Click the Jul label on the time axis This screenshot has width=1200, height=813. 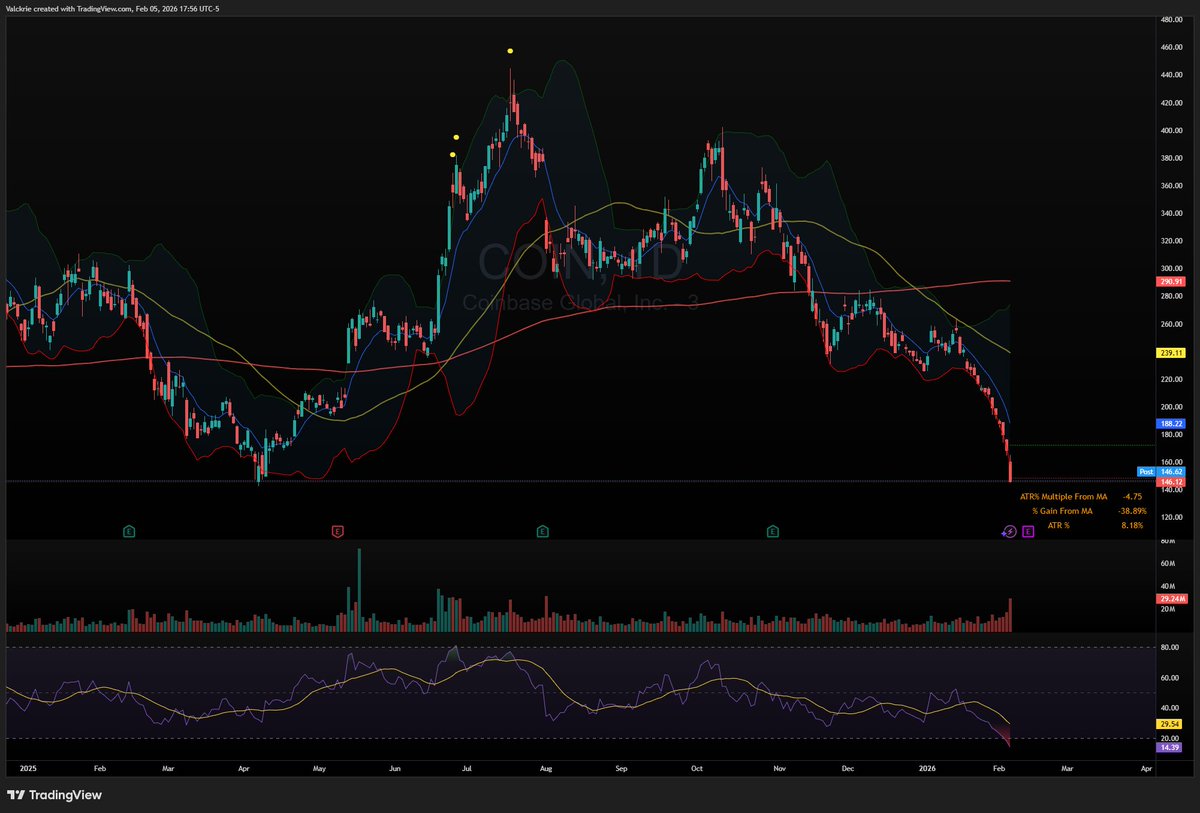[466, 769]
